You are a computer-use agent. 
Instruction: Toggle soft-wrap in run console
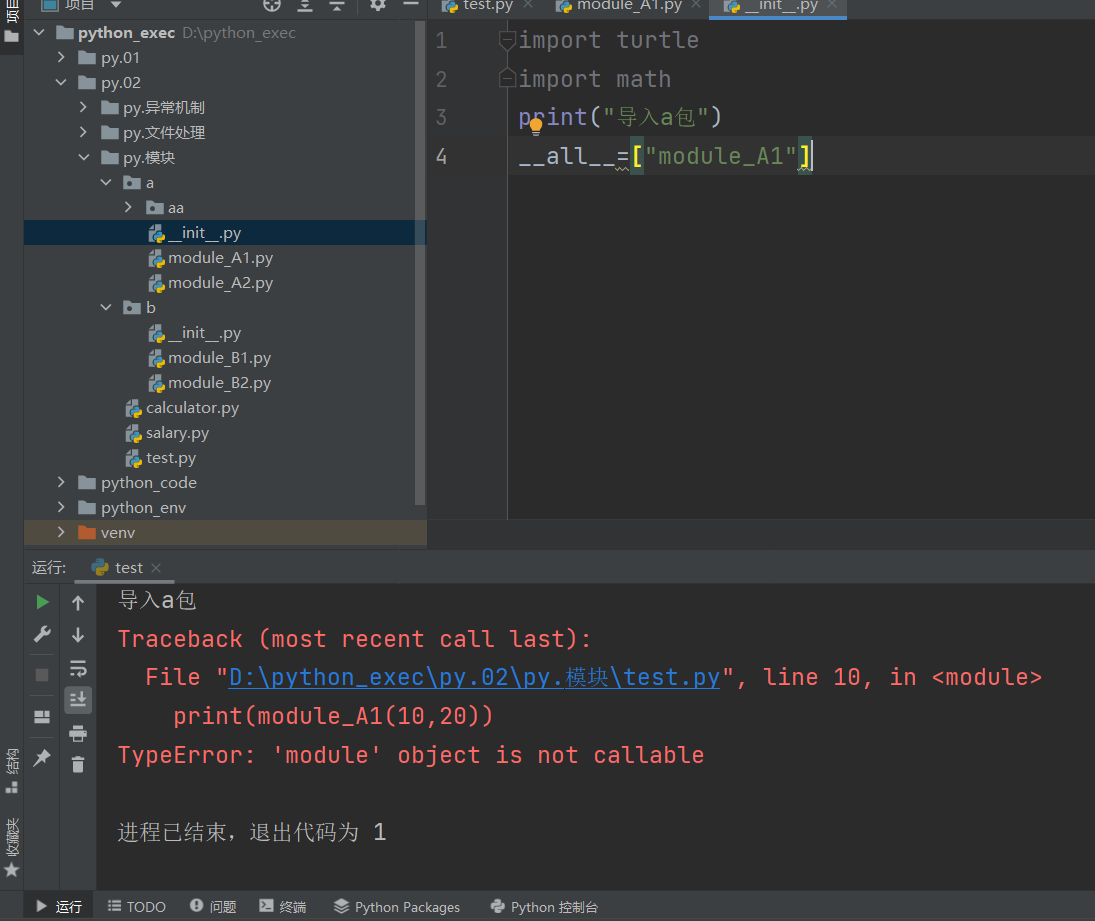[78, 668]
